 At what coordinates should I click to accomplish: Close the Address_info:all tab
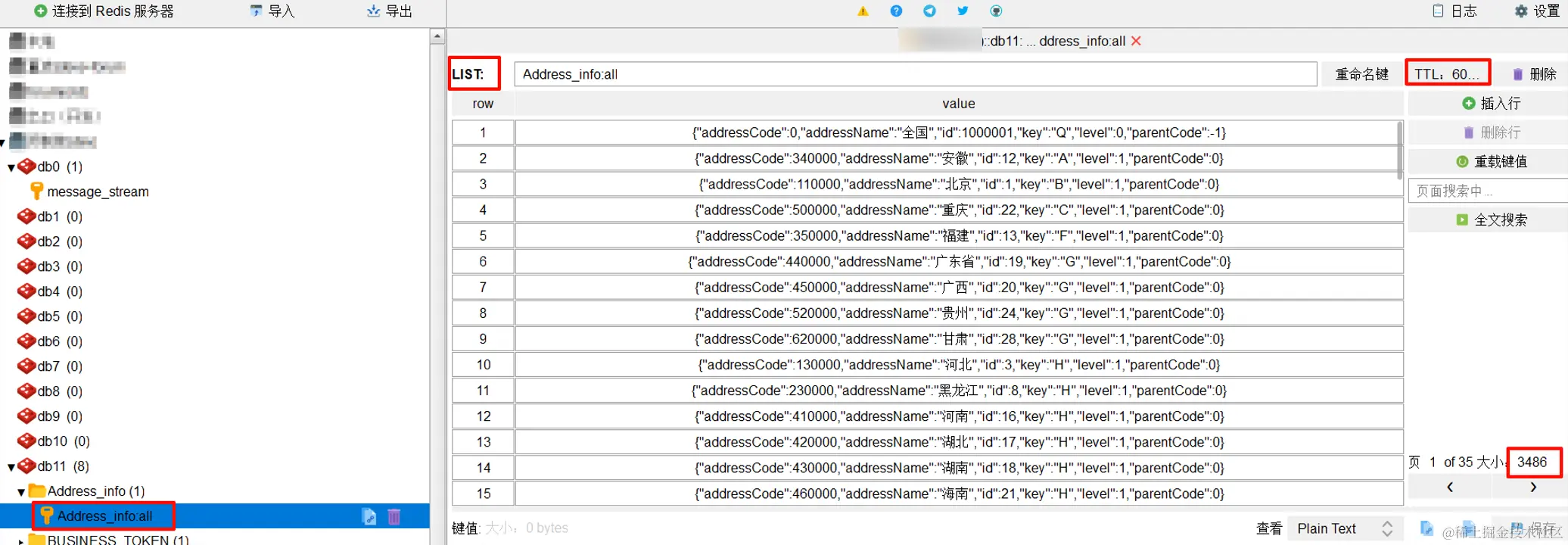[x=1136, y=41]
